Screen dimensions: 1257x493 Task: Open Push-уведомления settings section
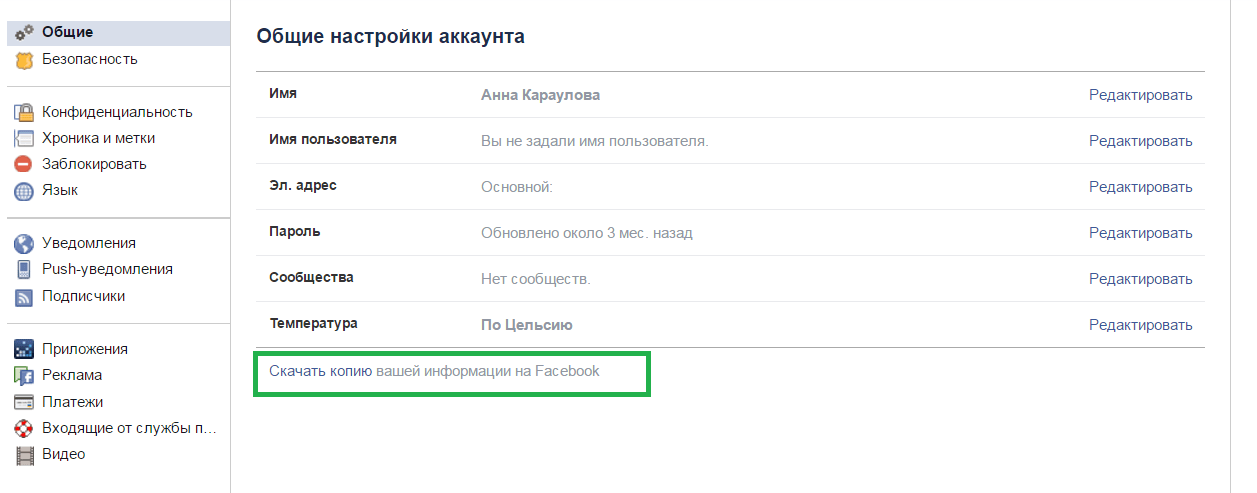coord(107,269)
